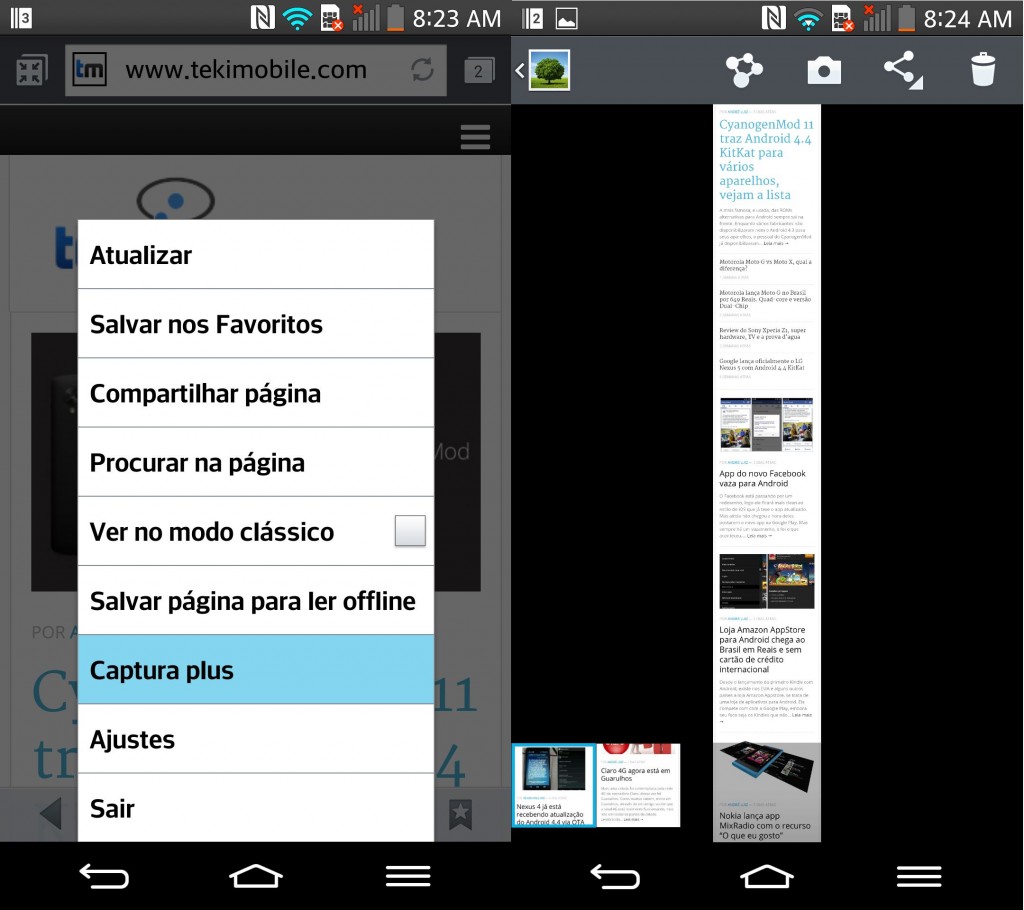Delete the capture with trash icon
Image resolution: width=1024 pixels, height=910 pixels.
(982, 70)
